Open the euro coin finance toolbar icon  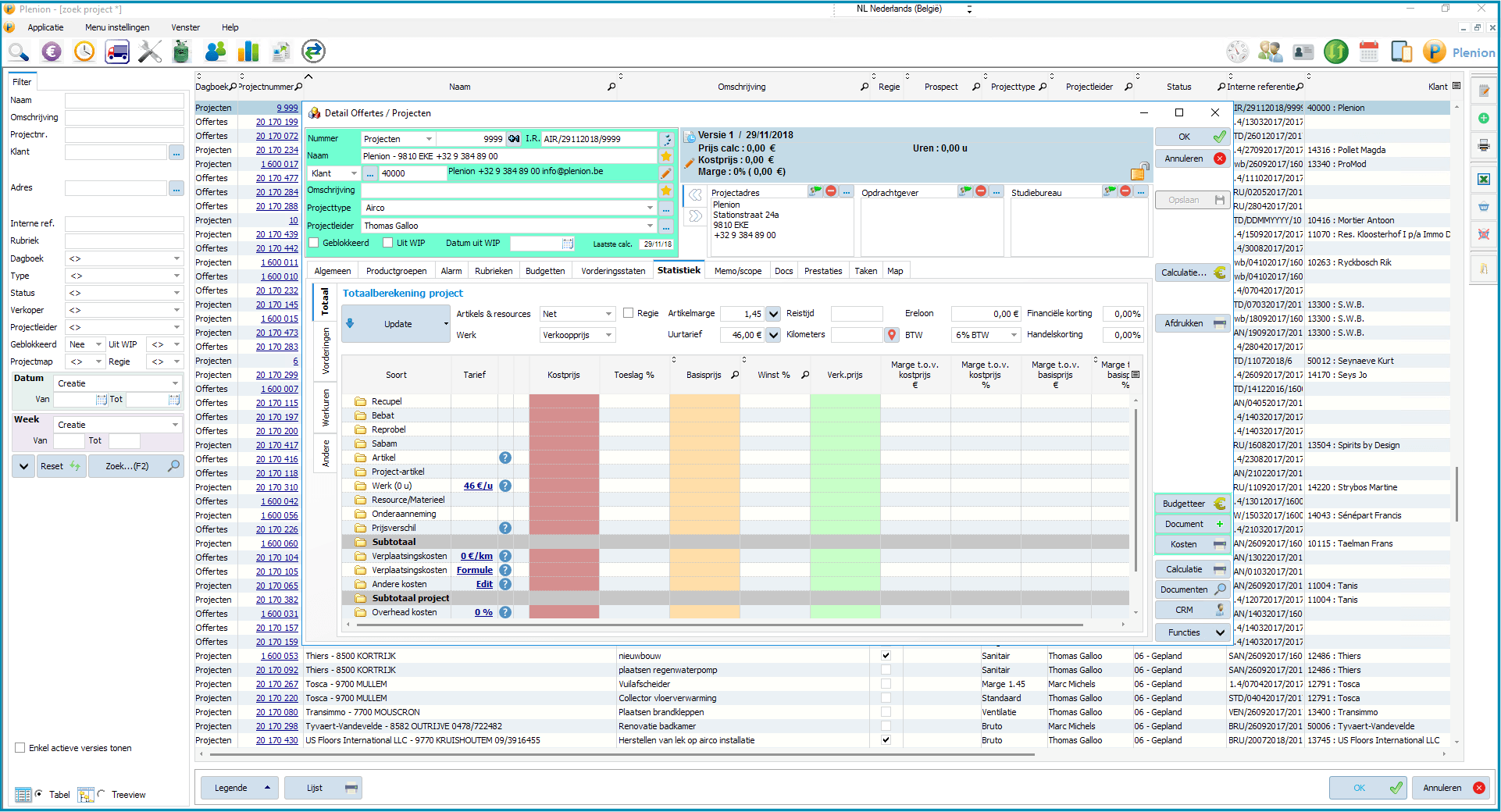[x=52, y=52]
